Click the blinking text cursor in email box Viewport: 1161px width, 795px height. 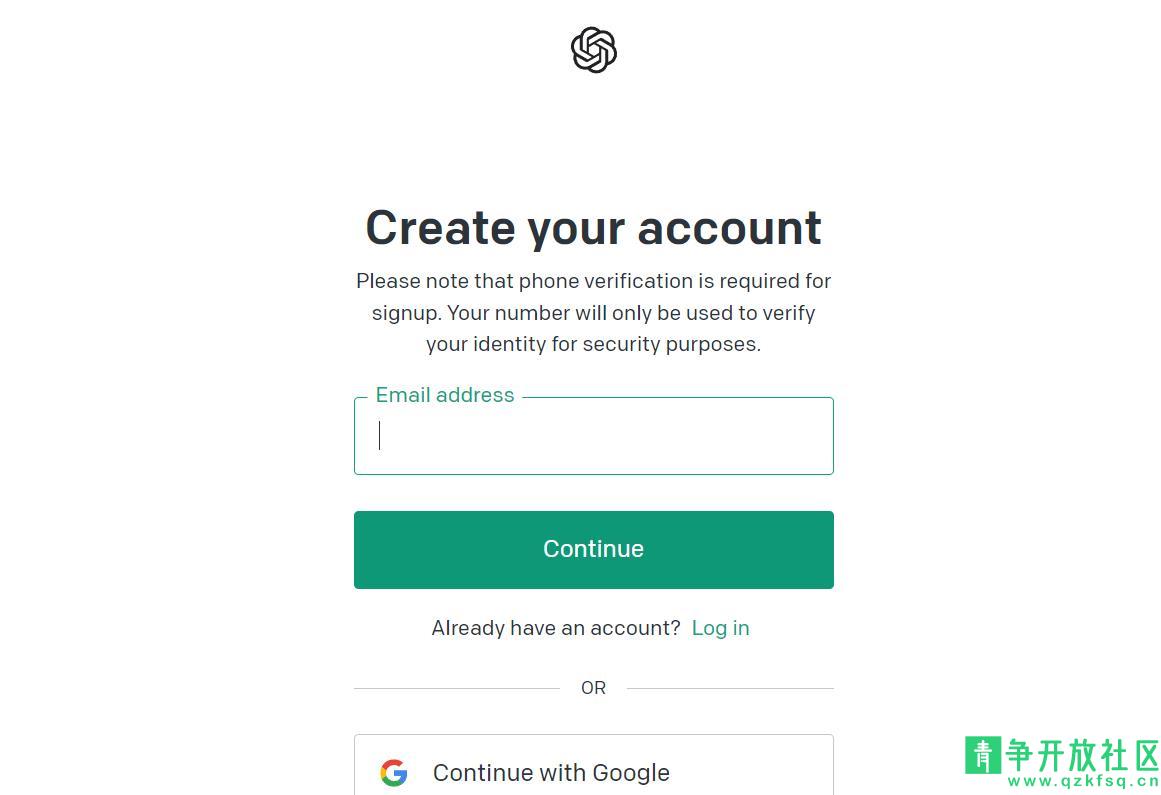(380, 435)
